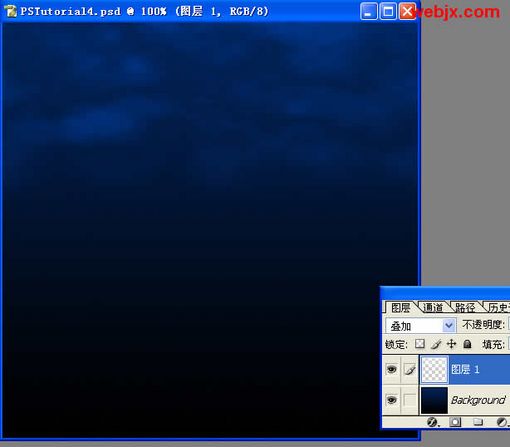Hide the Background layer eye icon
510x447 pixels.
391,399
